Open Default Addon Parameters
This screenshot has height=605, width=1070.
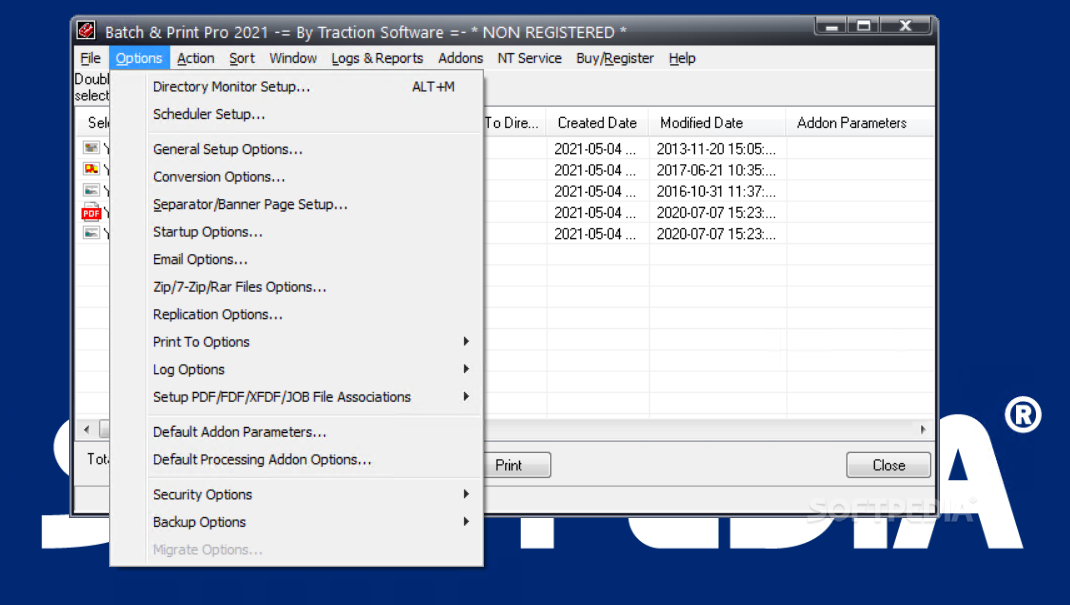pyautogui.click(x=296, y=432)
